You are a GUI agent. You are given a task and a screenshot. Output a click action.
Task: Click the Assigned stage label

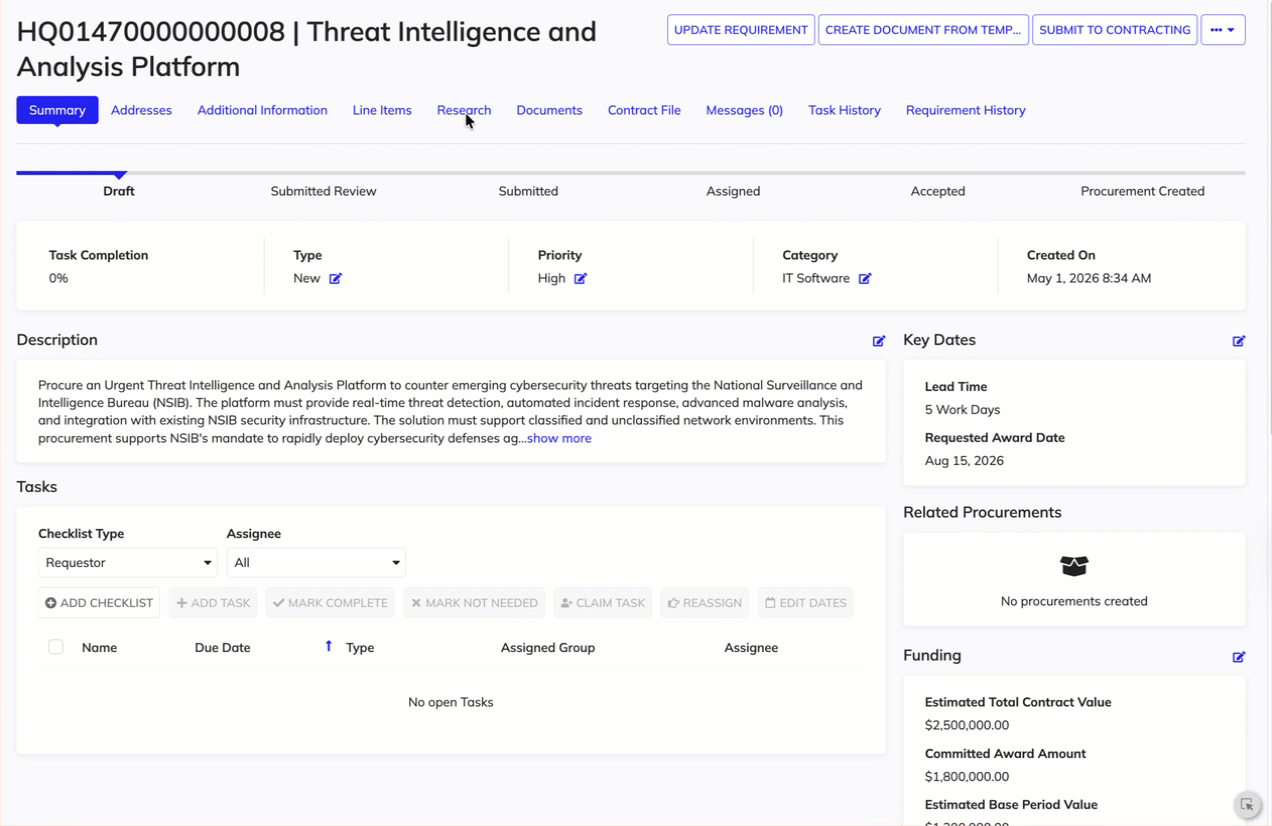point(733,191)
